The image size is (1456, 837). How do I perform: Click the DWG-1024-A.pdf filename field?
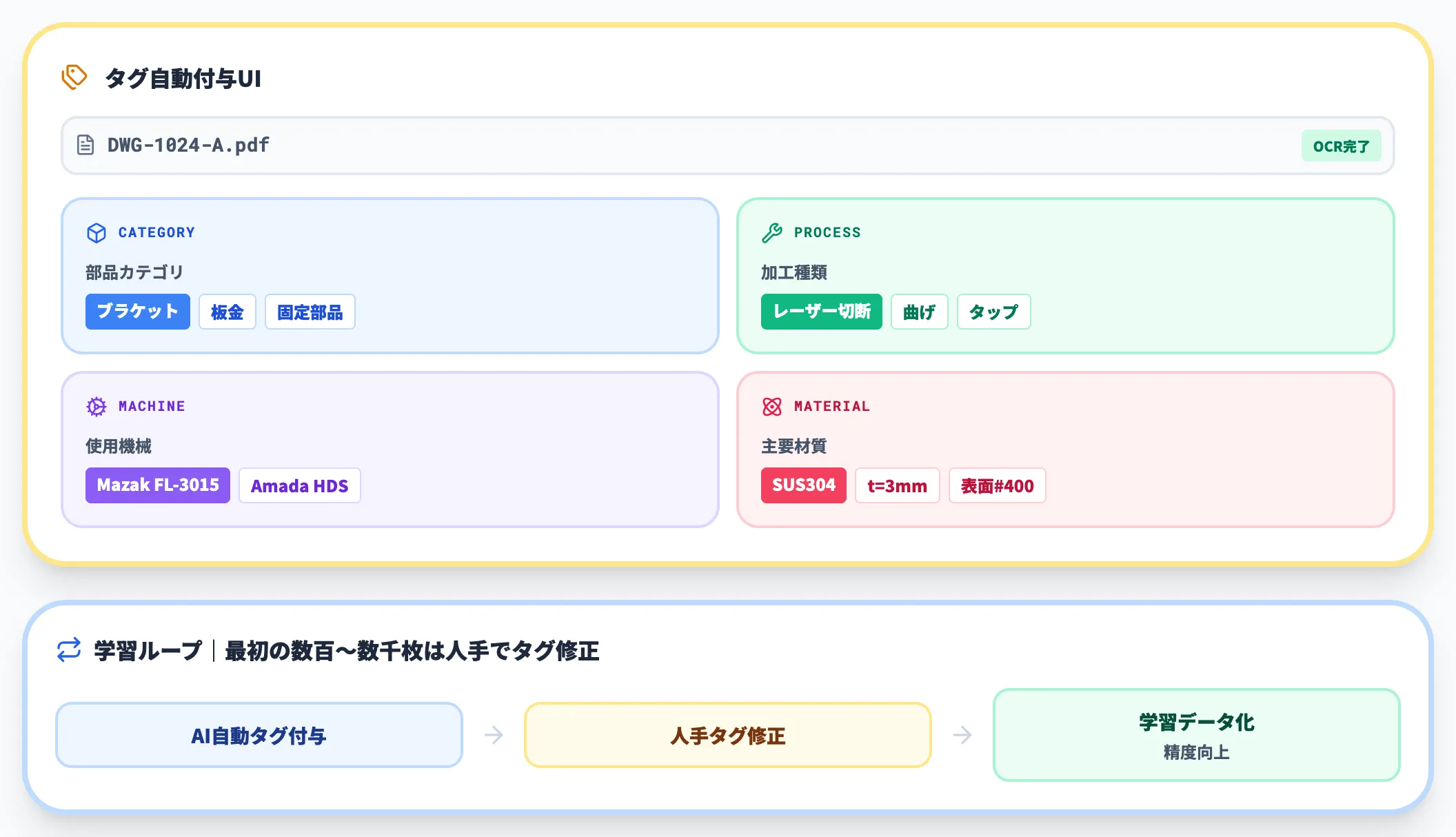pos(187,145)
